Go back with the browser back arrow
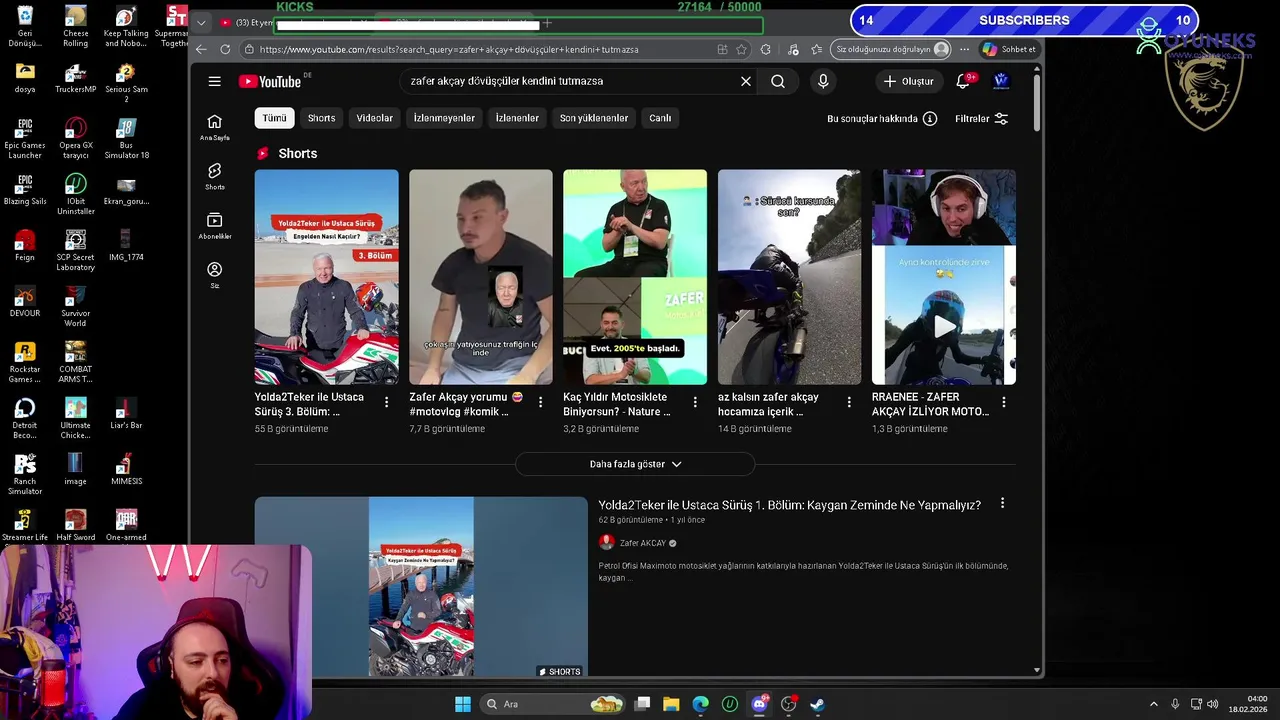Image resolution: width=1280 pixels, height=720 pixels. [x=201, y=49]
